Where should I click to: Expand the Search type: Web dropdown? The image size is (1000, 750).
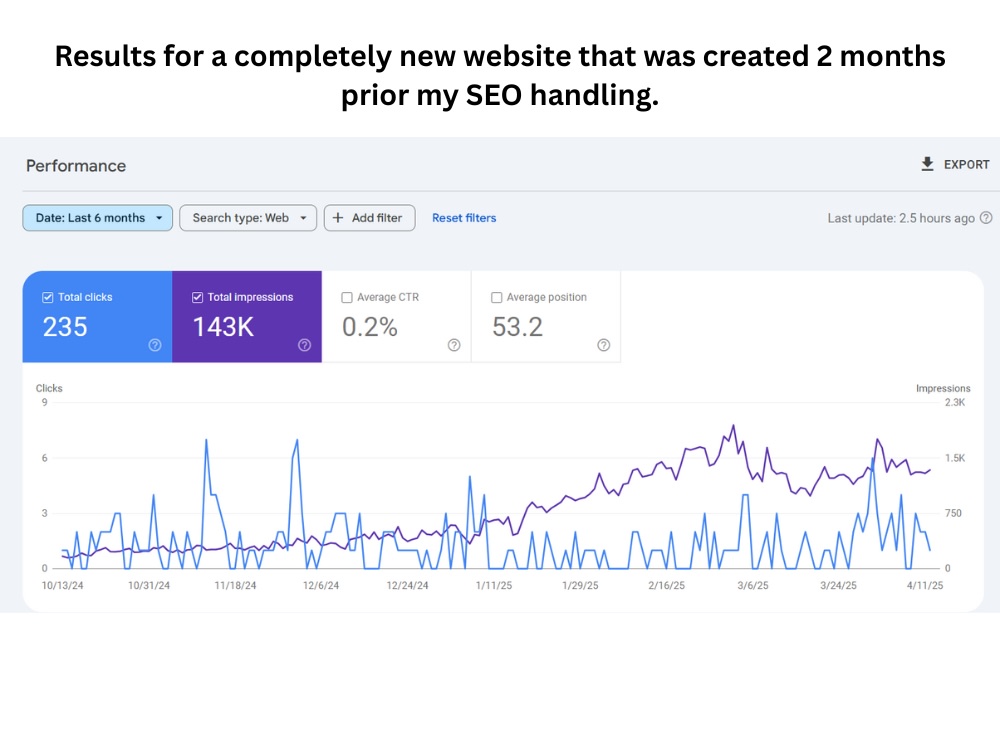(x=248, y=217)
